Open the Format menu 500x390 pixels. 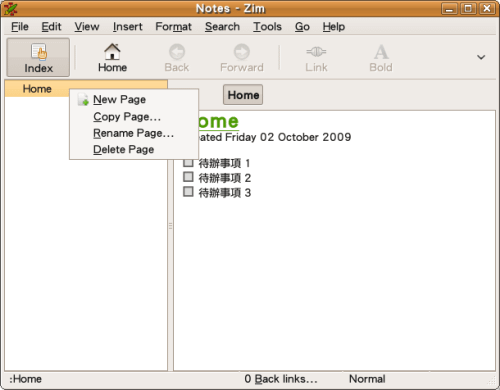point(173,27)
